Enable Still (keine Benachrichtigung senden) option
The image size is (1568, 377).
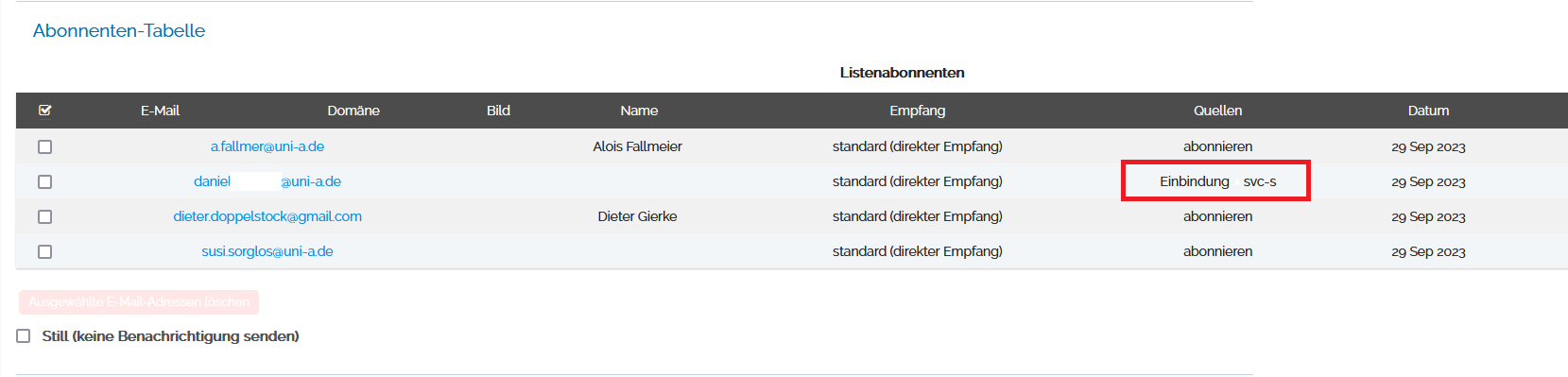coord(24,335)
